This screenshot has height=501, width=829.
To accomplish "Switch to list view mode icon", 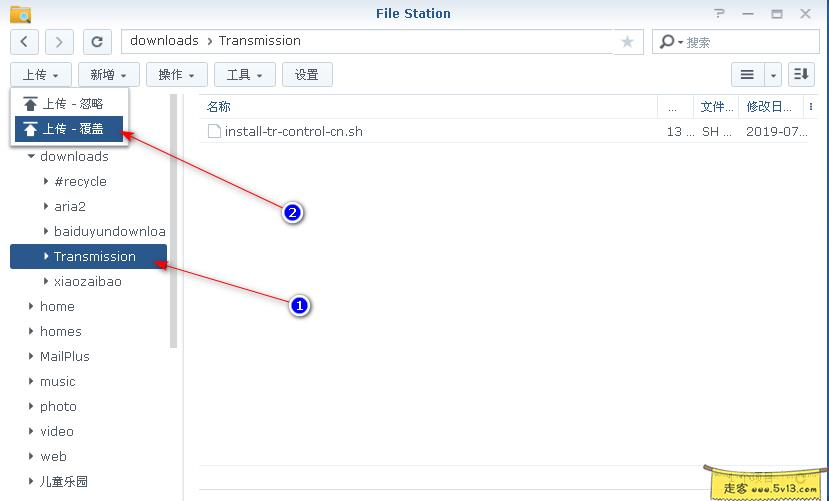I will coord(747,74).
